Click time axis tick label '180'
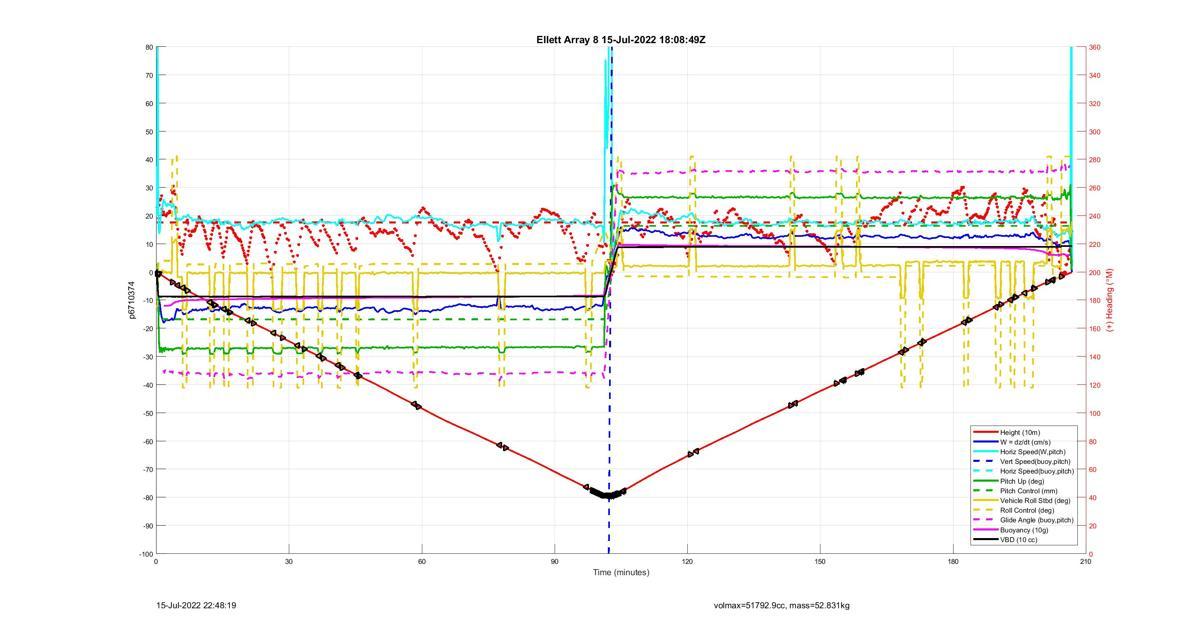This screenshot has height=622, width=1200. tap(953, 561)
